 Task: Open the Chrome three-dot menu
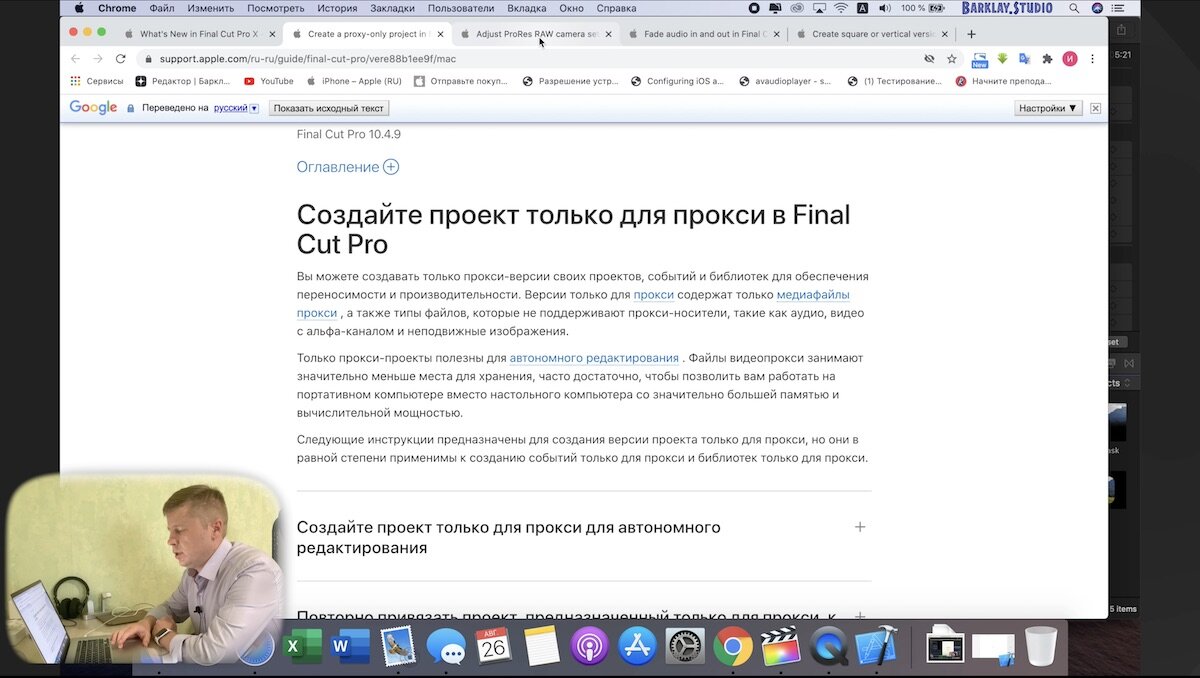coord(1092,59)
